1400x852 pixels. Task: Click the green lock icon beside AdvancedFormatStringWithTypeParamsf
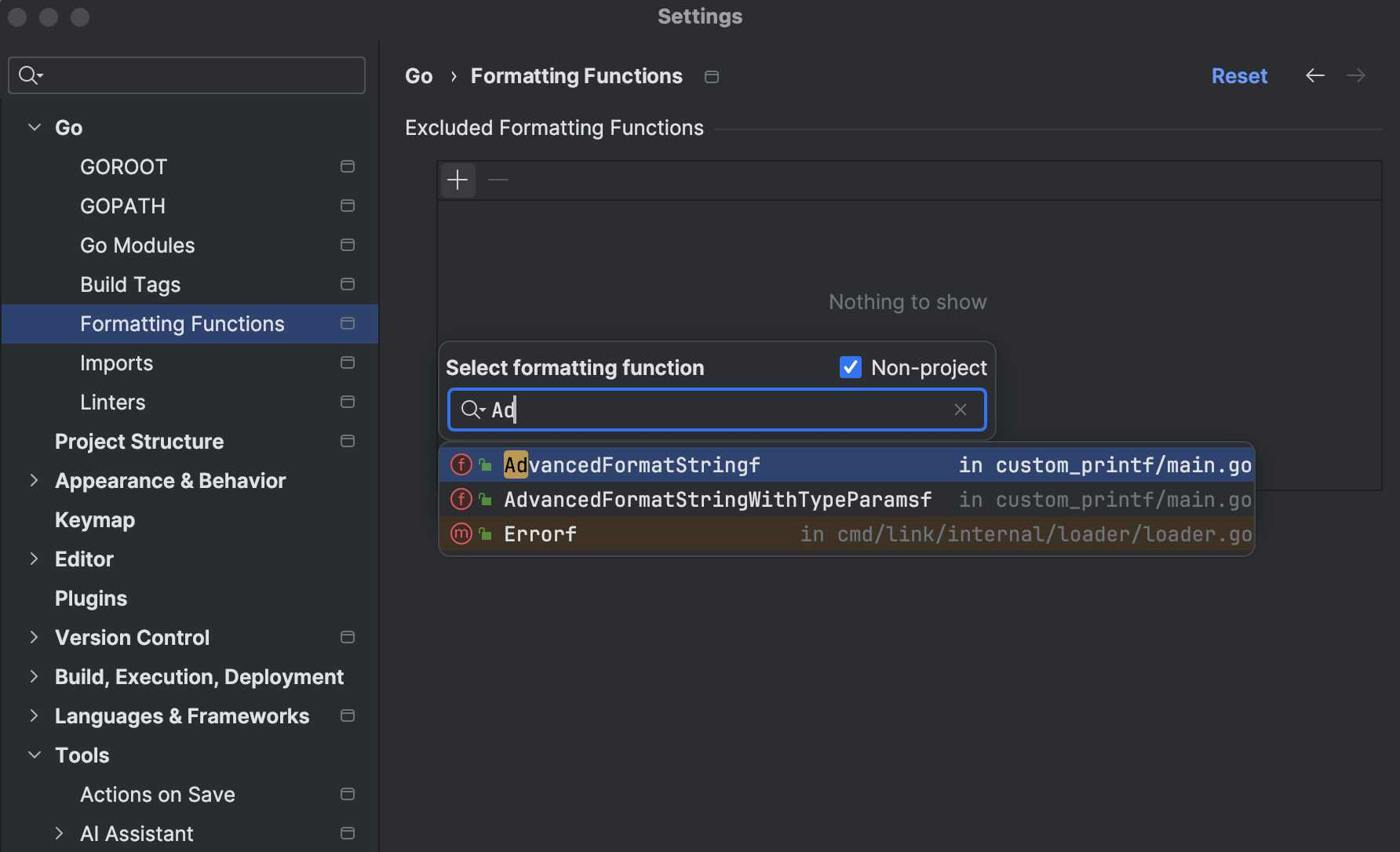[483, 499]
